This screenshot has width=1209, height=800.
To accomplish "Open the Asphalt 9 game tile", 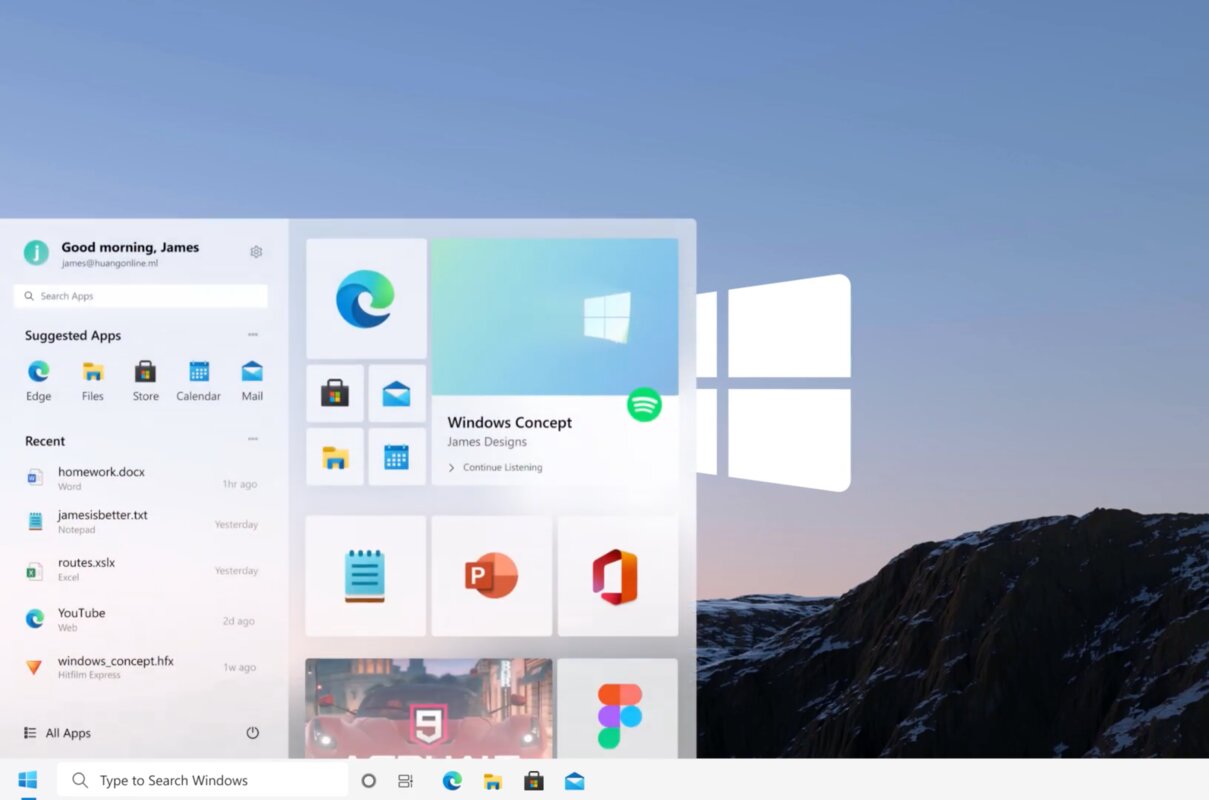I will point(429,708).
